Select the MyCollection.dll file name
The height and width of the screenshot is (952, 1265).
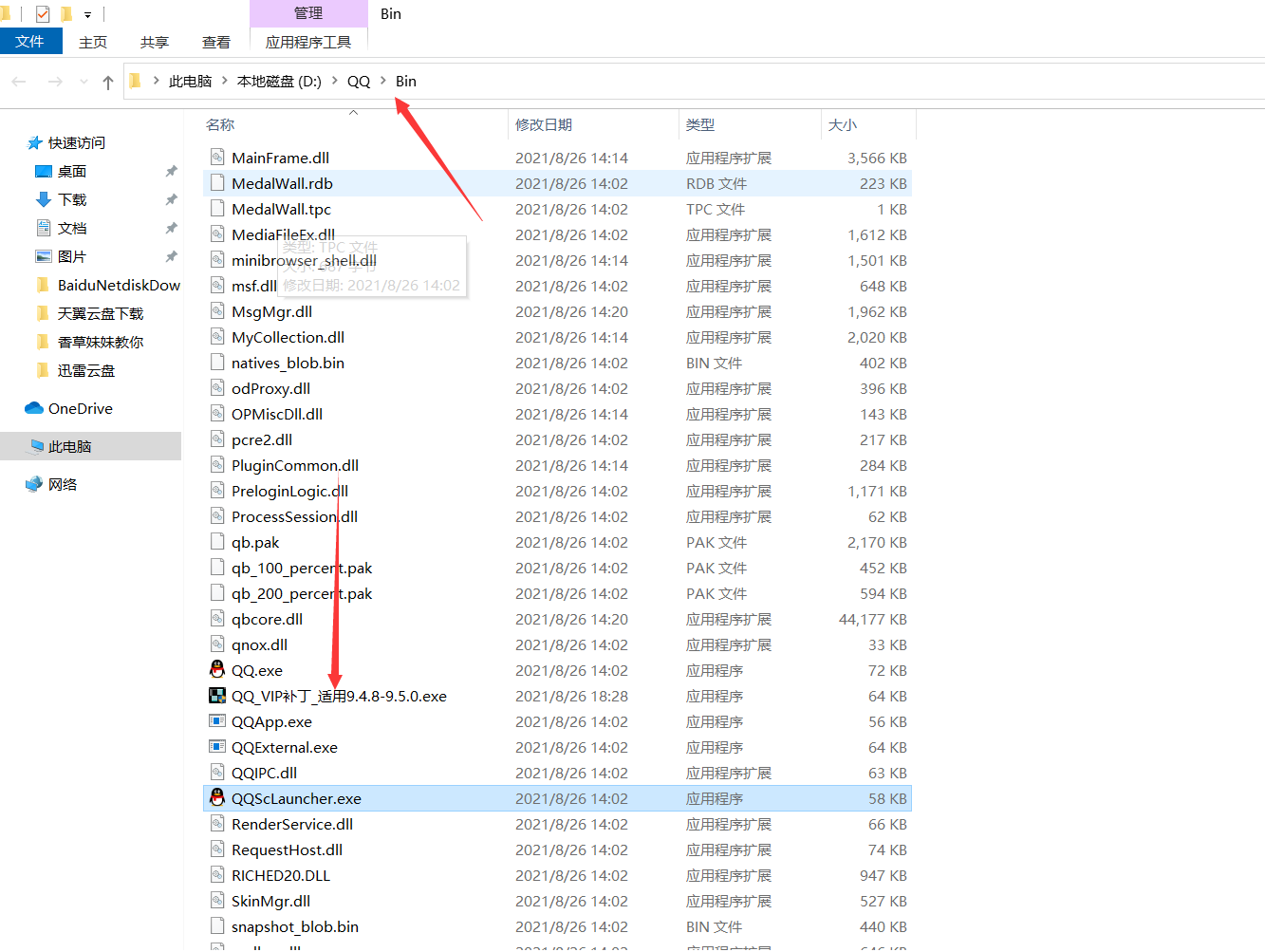(x=288, y=337)
